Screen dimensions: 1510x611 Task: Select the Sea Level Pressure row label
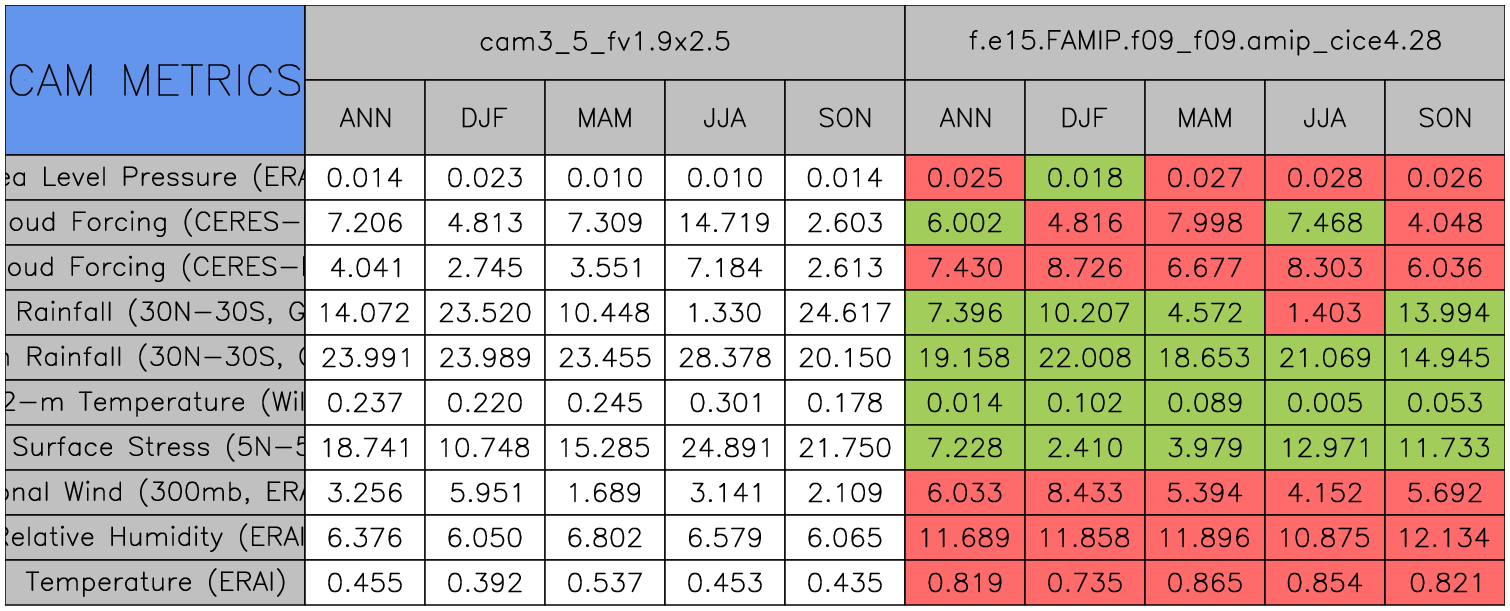point(155,178)
